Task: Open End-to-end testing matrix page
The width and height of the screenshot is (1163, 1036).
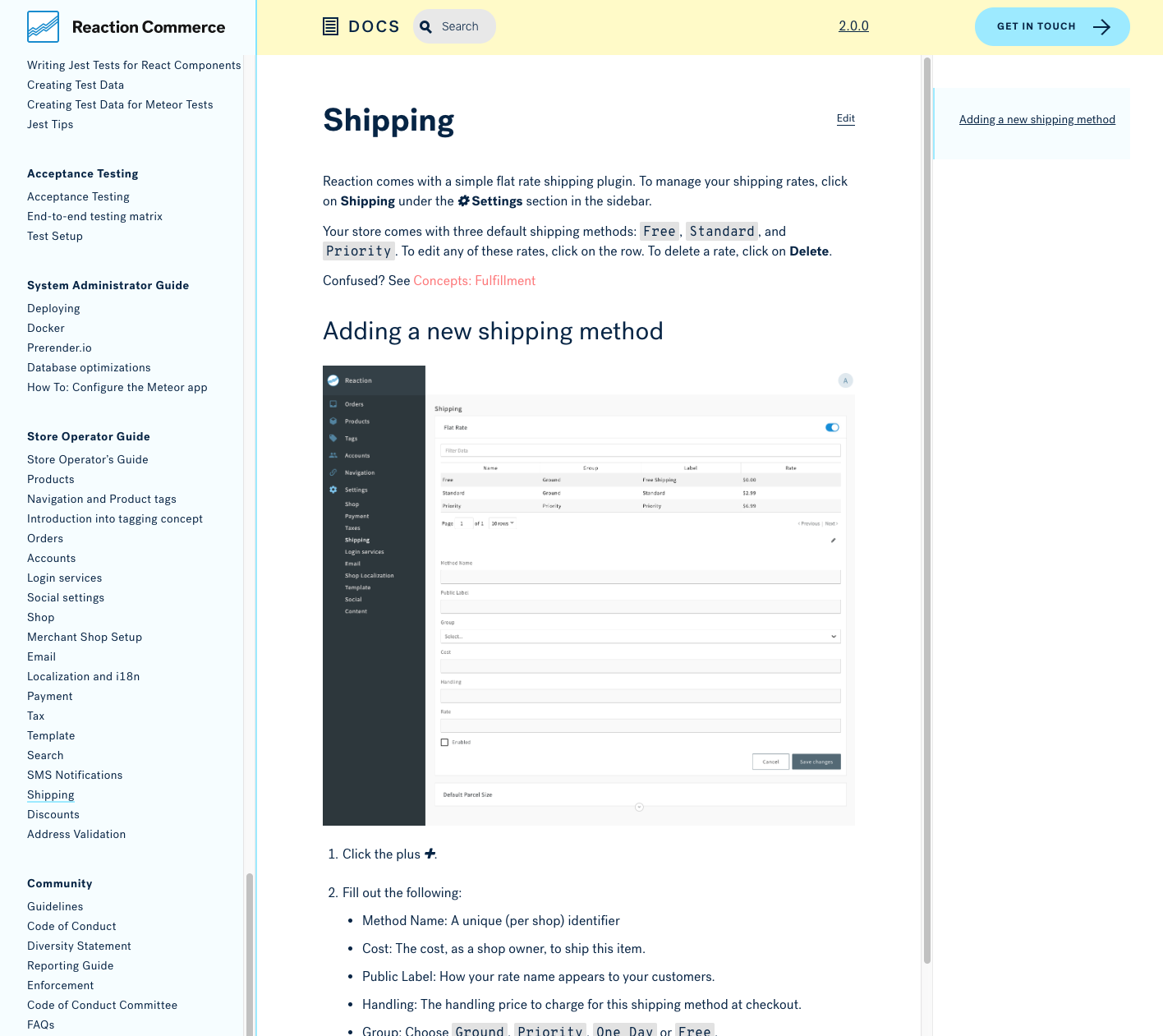Action: [x=94, y=217]
